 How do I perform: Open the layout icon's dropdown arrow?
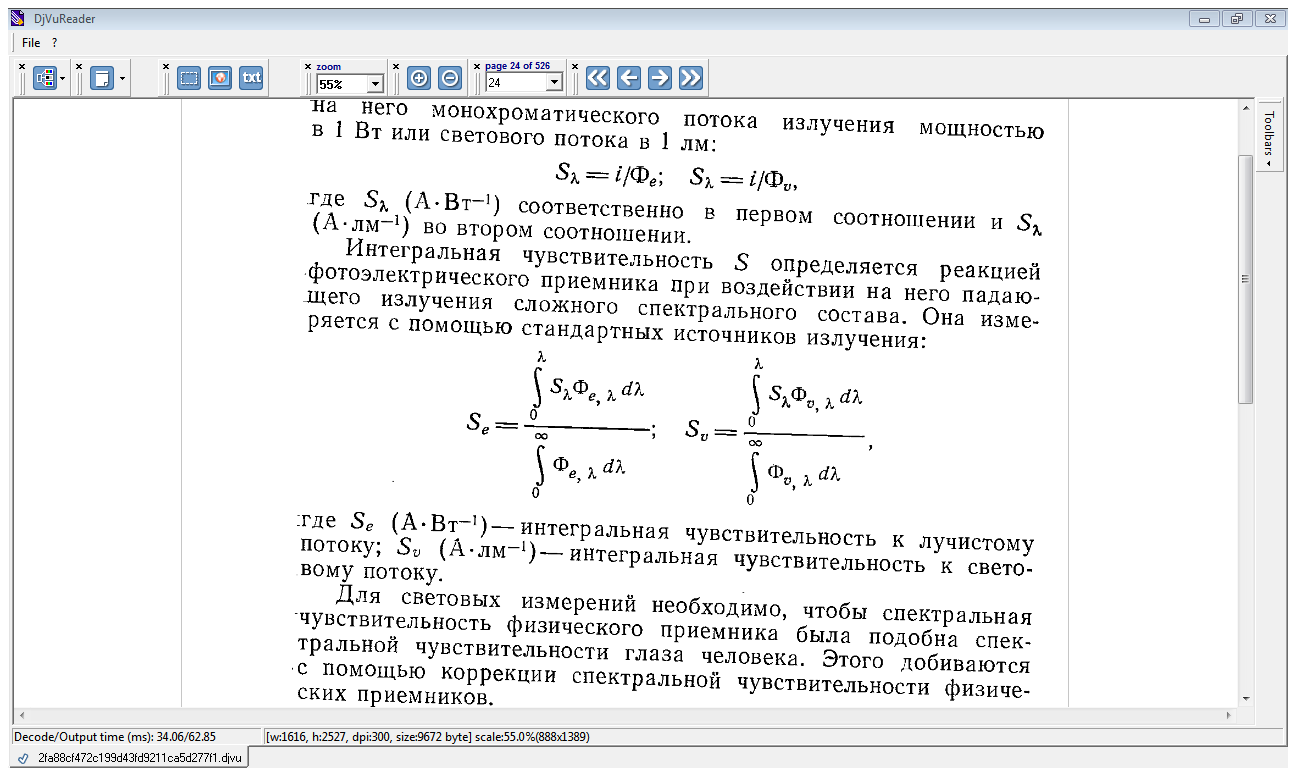click(x=63, y=78)
